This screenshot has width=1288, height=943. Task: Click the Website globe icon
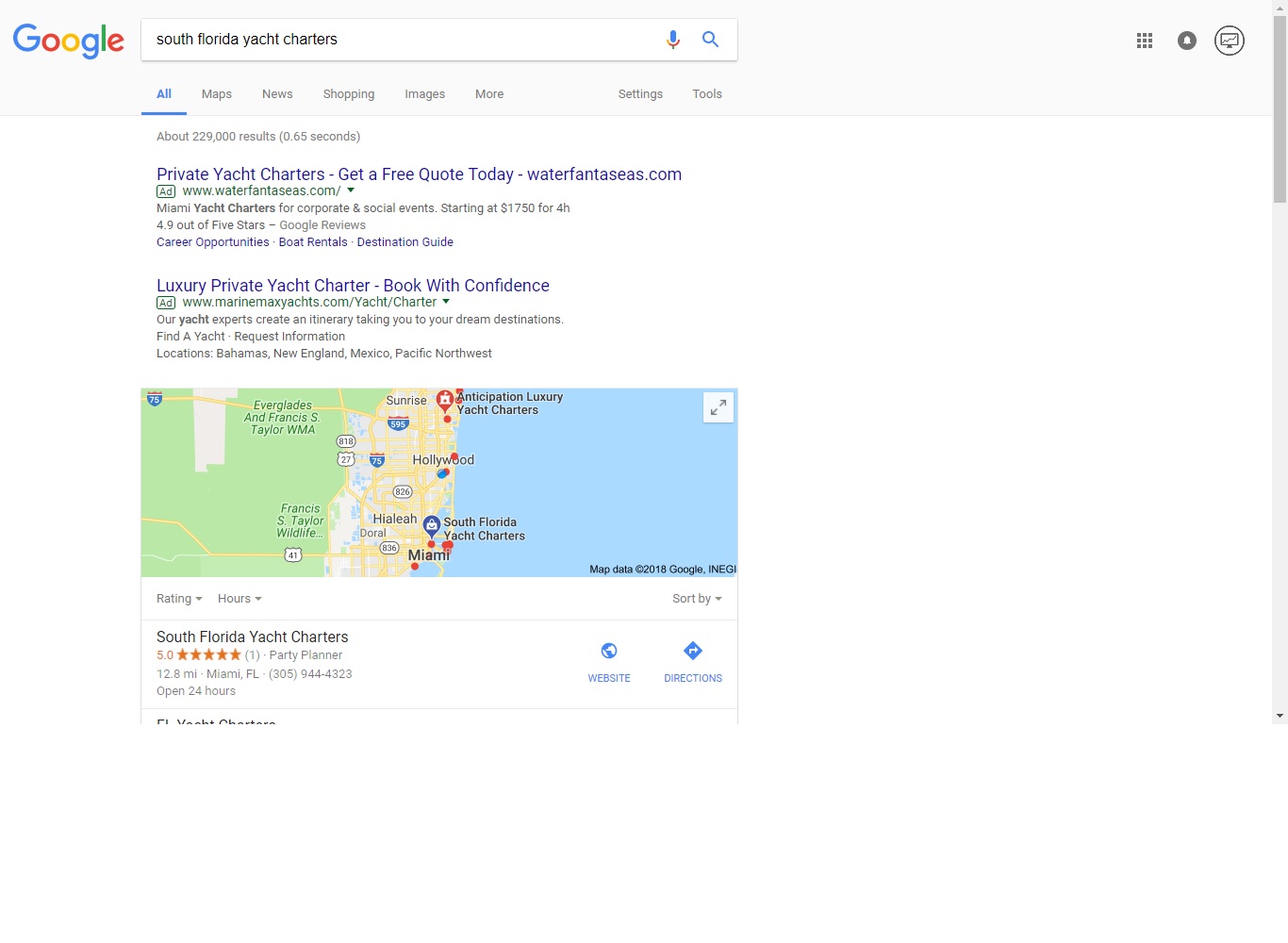coord(609,651)
